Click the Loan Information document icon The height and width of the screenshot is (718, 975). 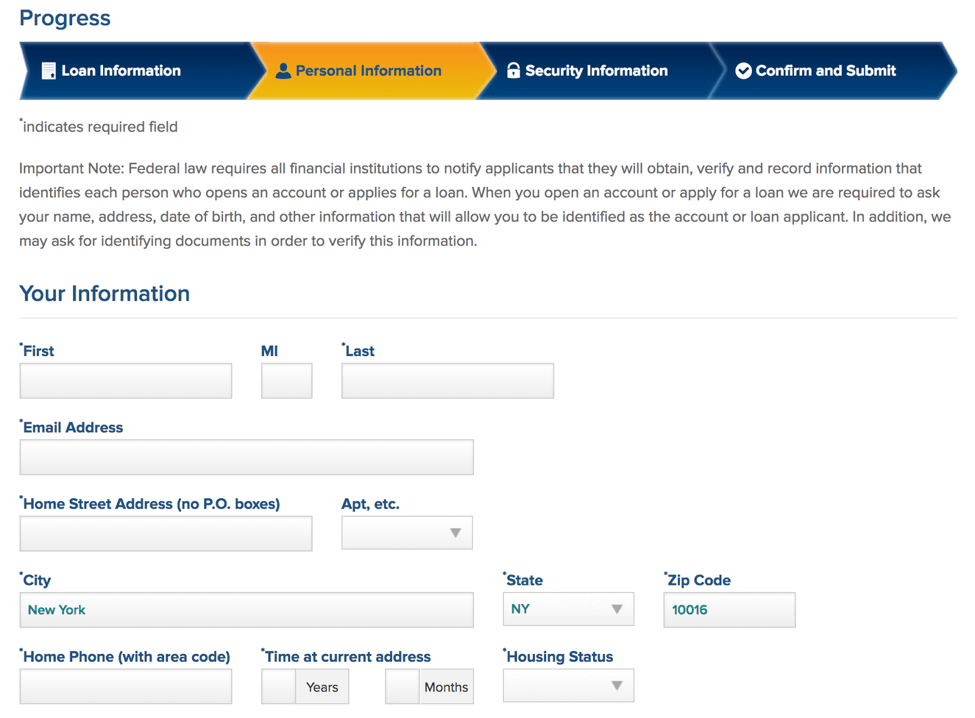(49, 71)
